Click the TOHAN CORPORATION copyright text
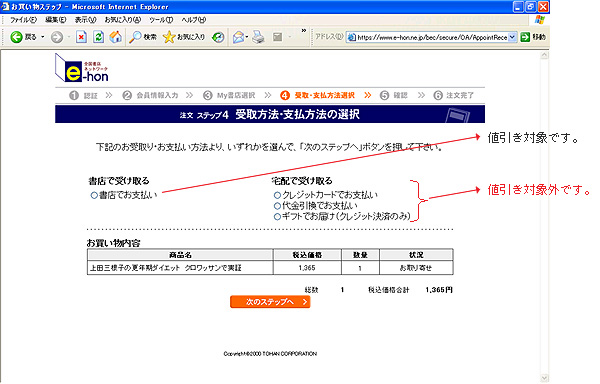 coord(270,354)
